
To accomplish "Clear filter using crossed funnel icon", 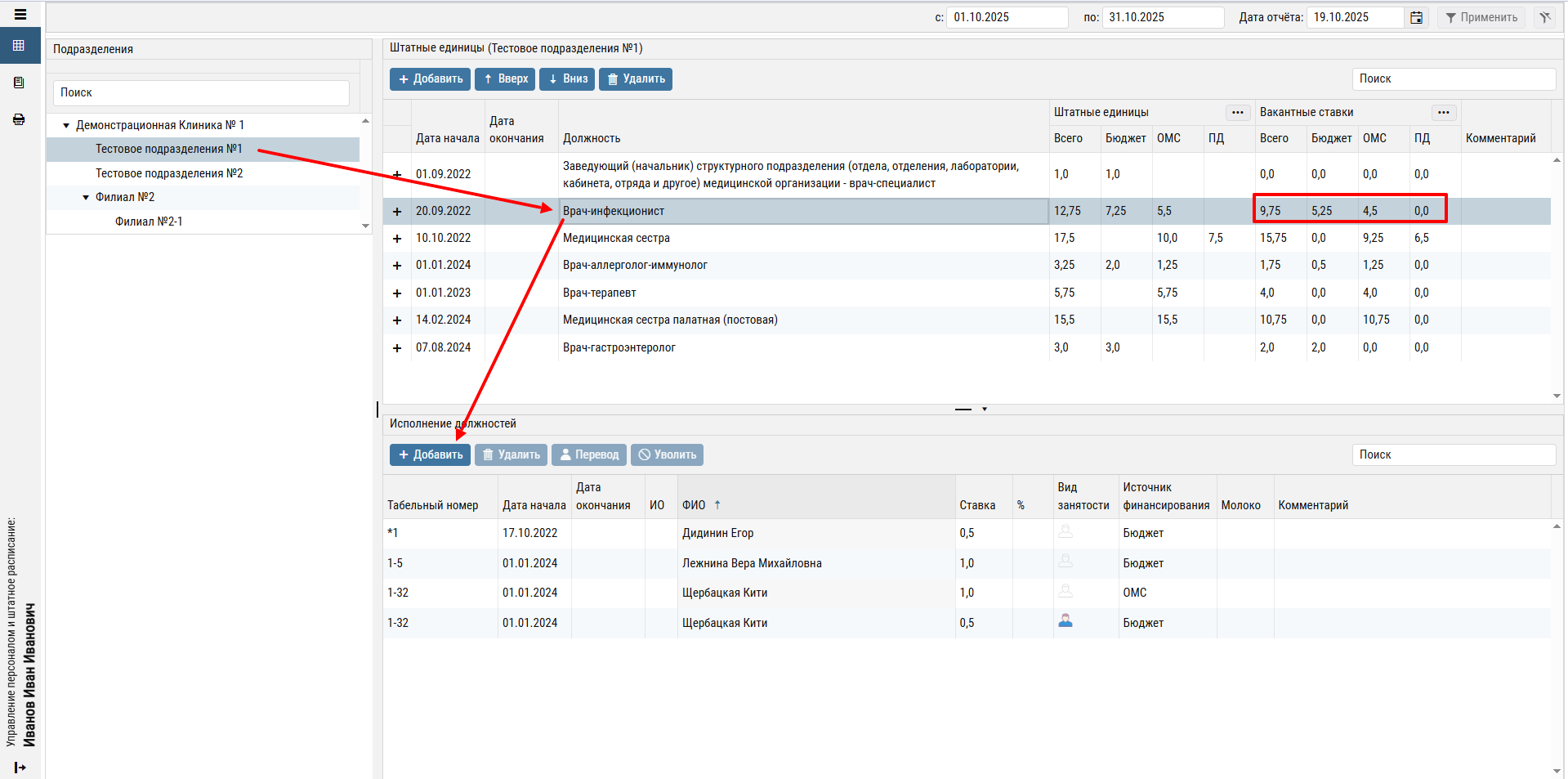I will [x=1544, y=17].
